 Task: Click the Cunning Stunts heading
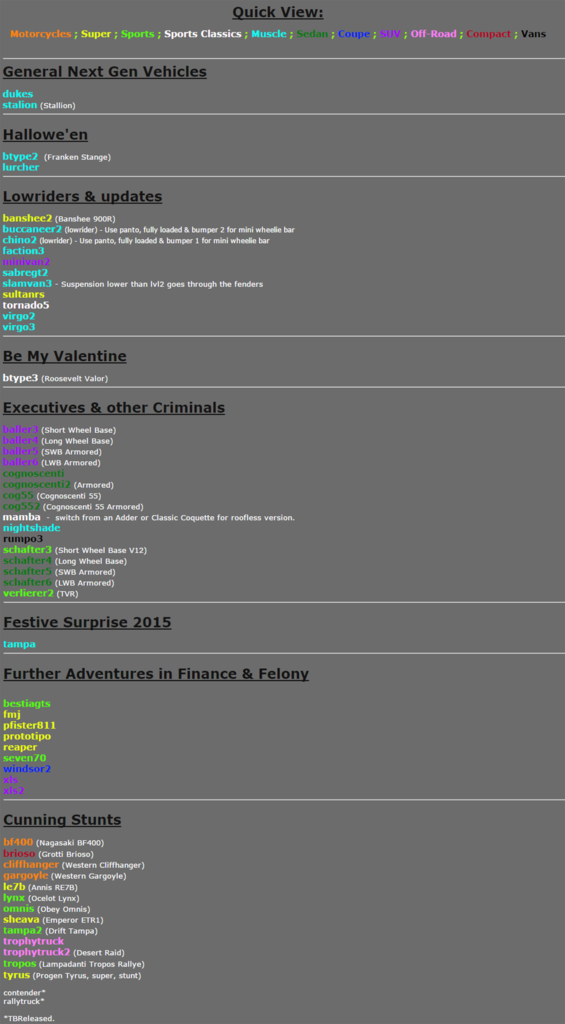click(62, 820)
